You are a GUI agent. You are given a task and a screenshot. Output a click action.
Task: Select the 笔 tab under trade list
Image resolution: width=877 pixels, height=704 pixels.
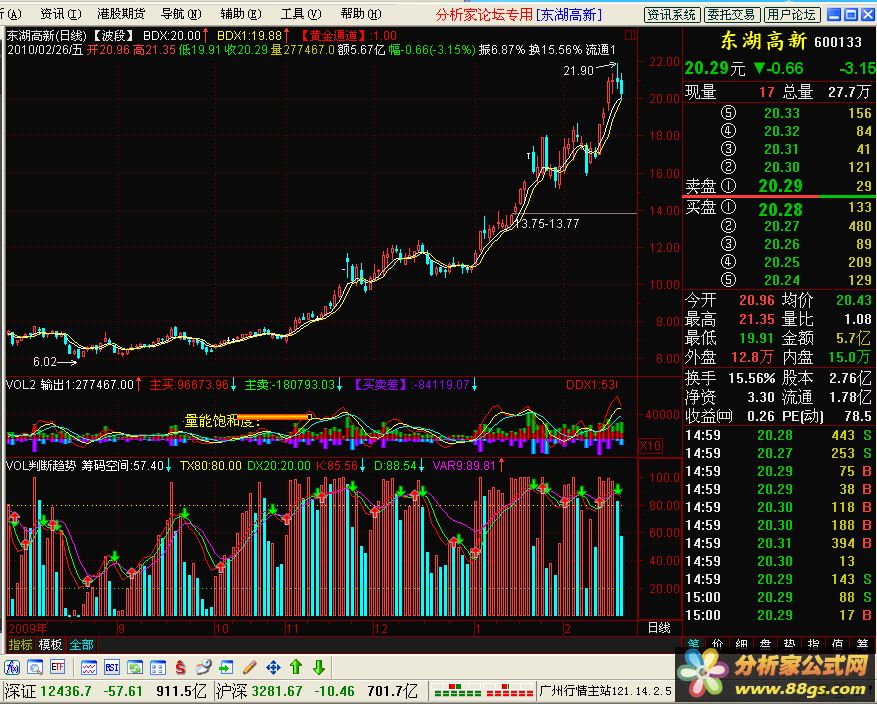pos(694,644)
